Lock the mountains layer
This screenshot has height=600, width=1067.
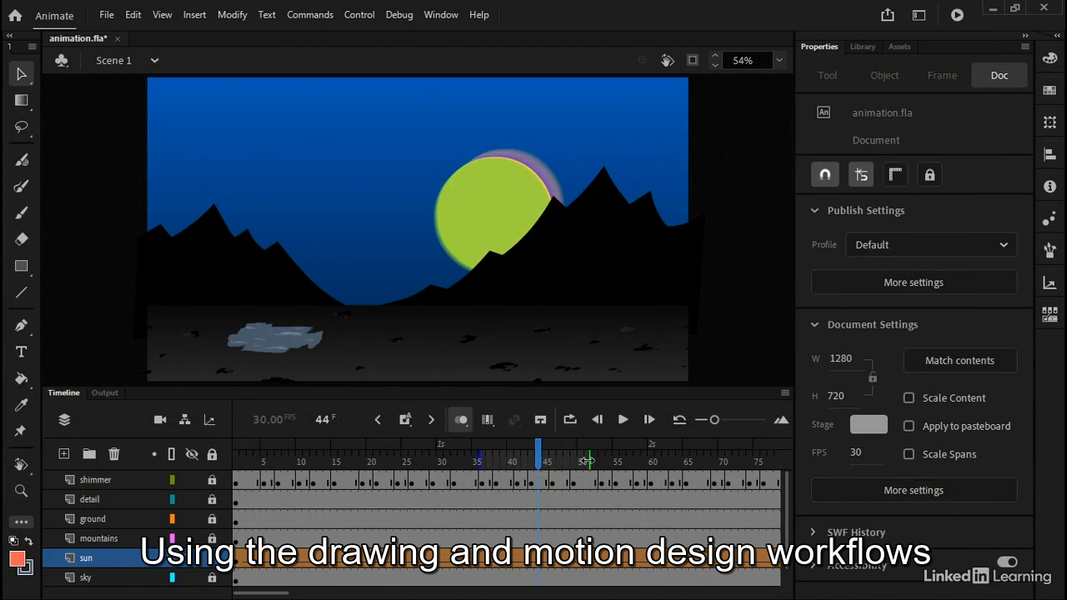[211, 538]
